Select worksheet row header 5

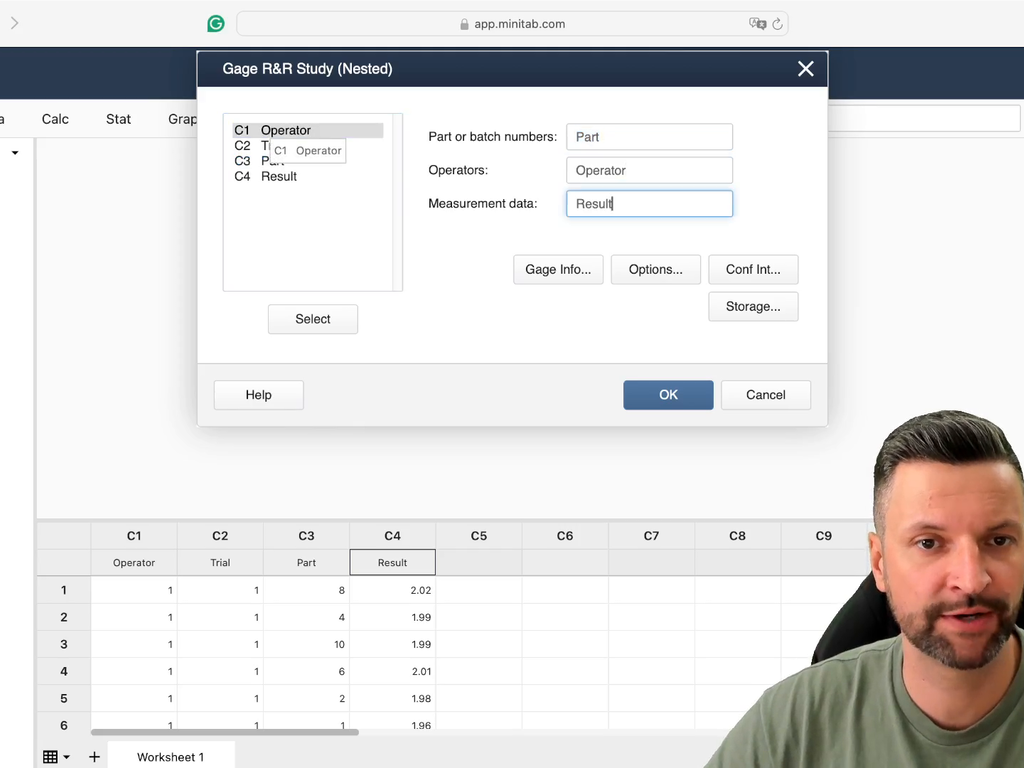click(x=64, y=698)
